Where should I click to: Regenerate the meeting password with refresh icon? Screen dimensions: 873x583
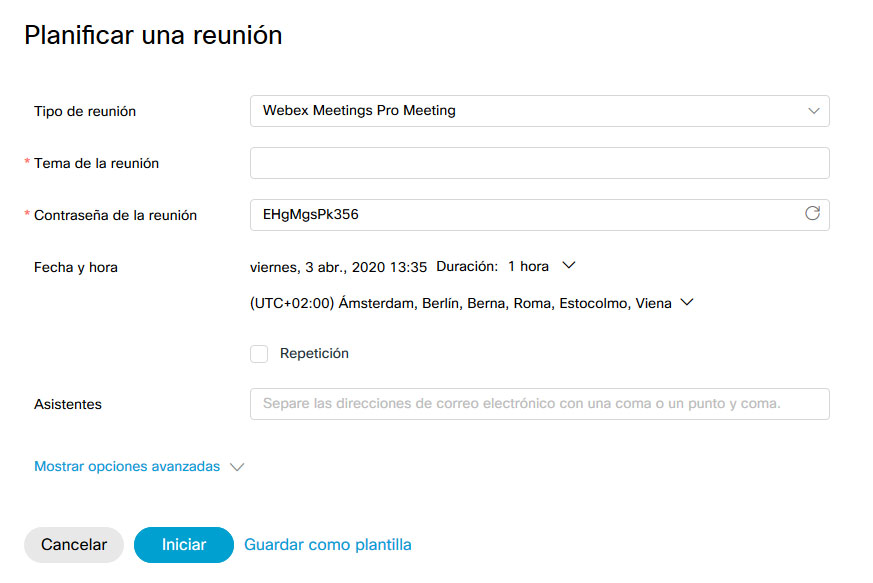812,213
